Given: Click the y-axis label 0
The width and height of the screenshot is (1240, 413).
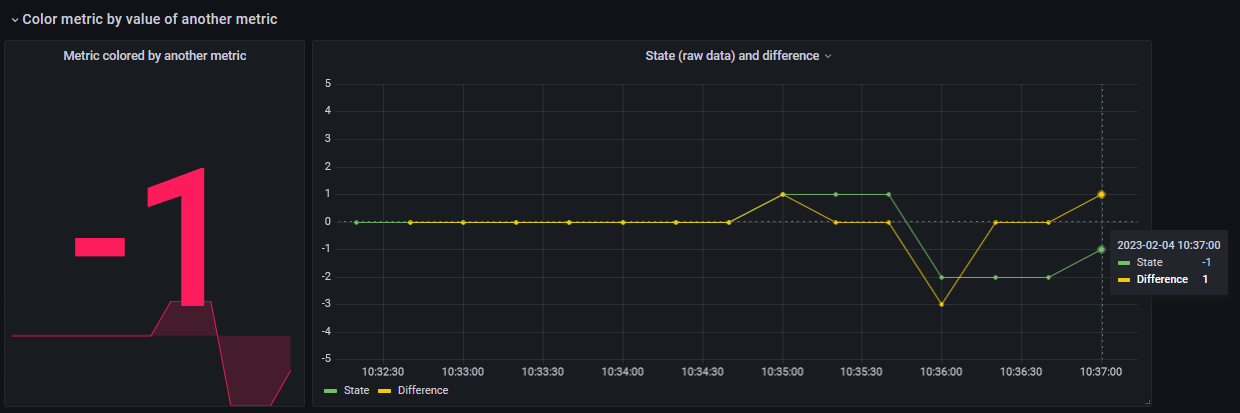Looking at the screenshot, I should pyautogui.click(x=328, y=221).
